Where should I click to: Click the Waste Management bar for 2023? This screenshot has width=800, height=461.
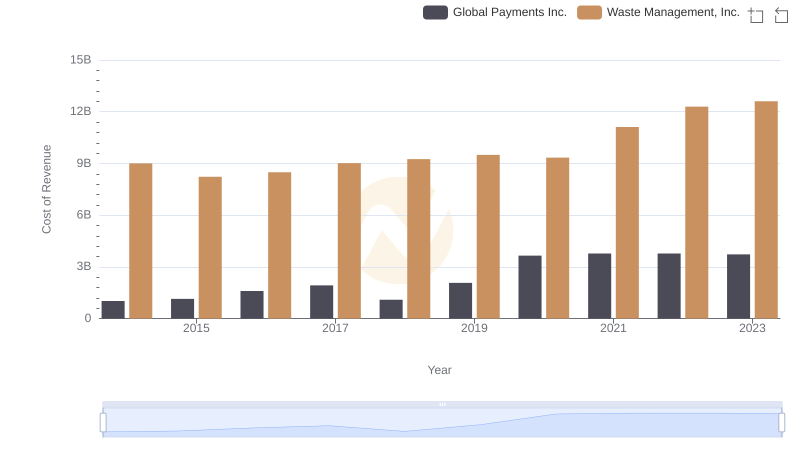coord(766,210)
